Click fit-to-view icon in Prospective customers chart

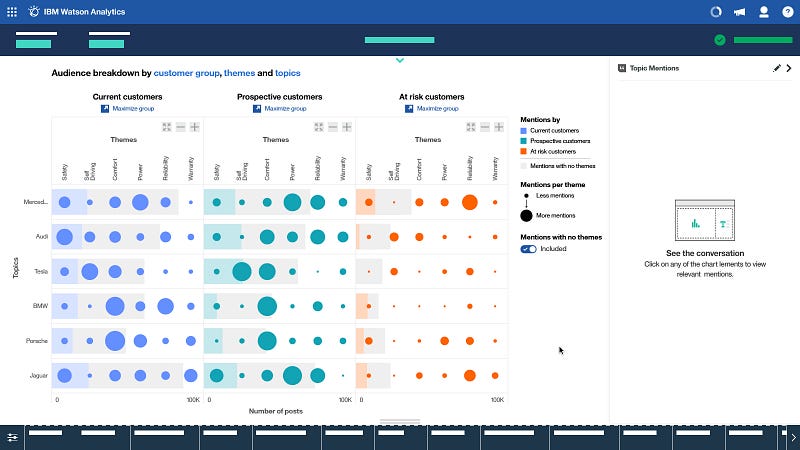[319, 127]
